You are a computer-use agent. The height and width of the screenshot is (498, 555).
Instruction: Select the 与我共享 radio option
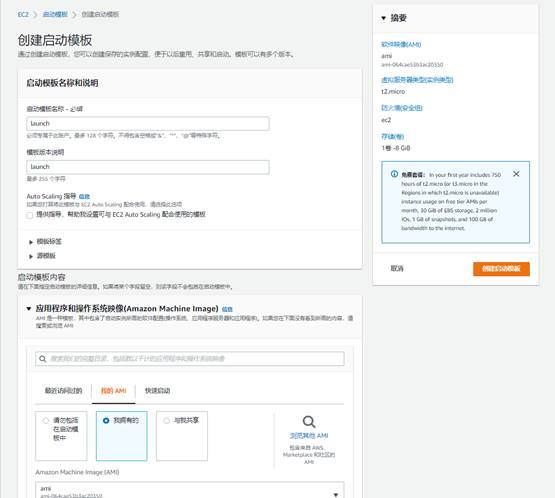(x=166, y=420)
